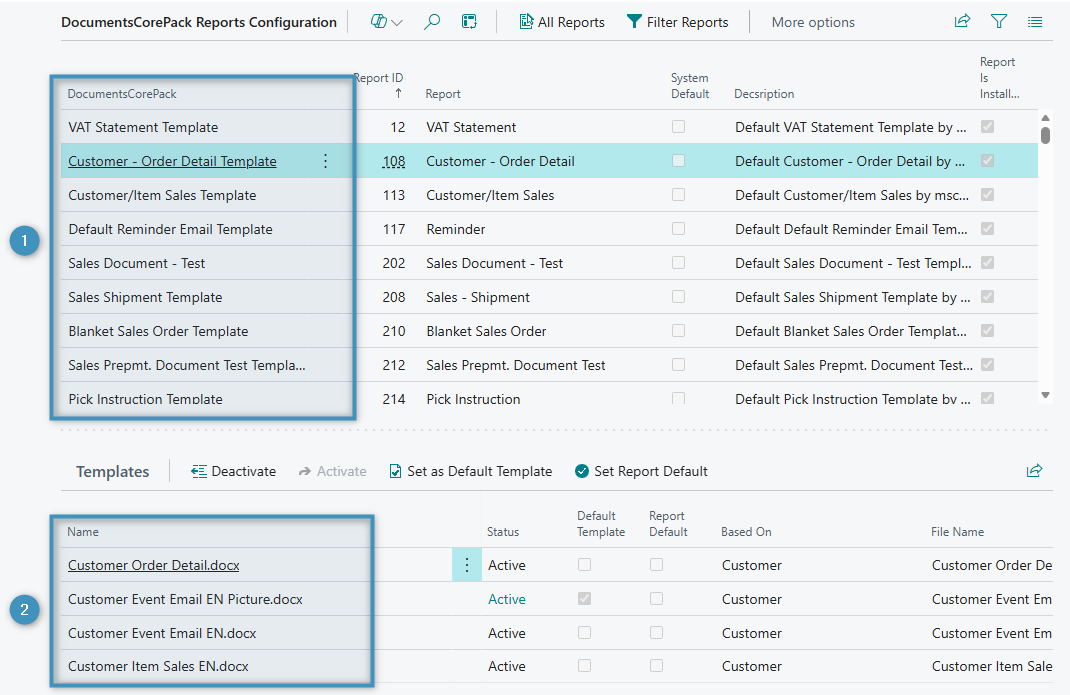Image resolution: width=1070 pixels, height=695 pixels.
Task: Click the reports list scrollbar thumb
Action: 1045,134
